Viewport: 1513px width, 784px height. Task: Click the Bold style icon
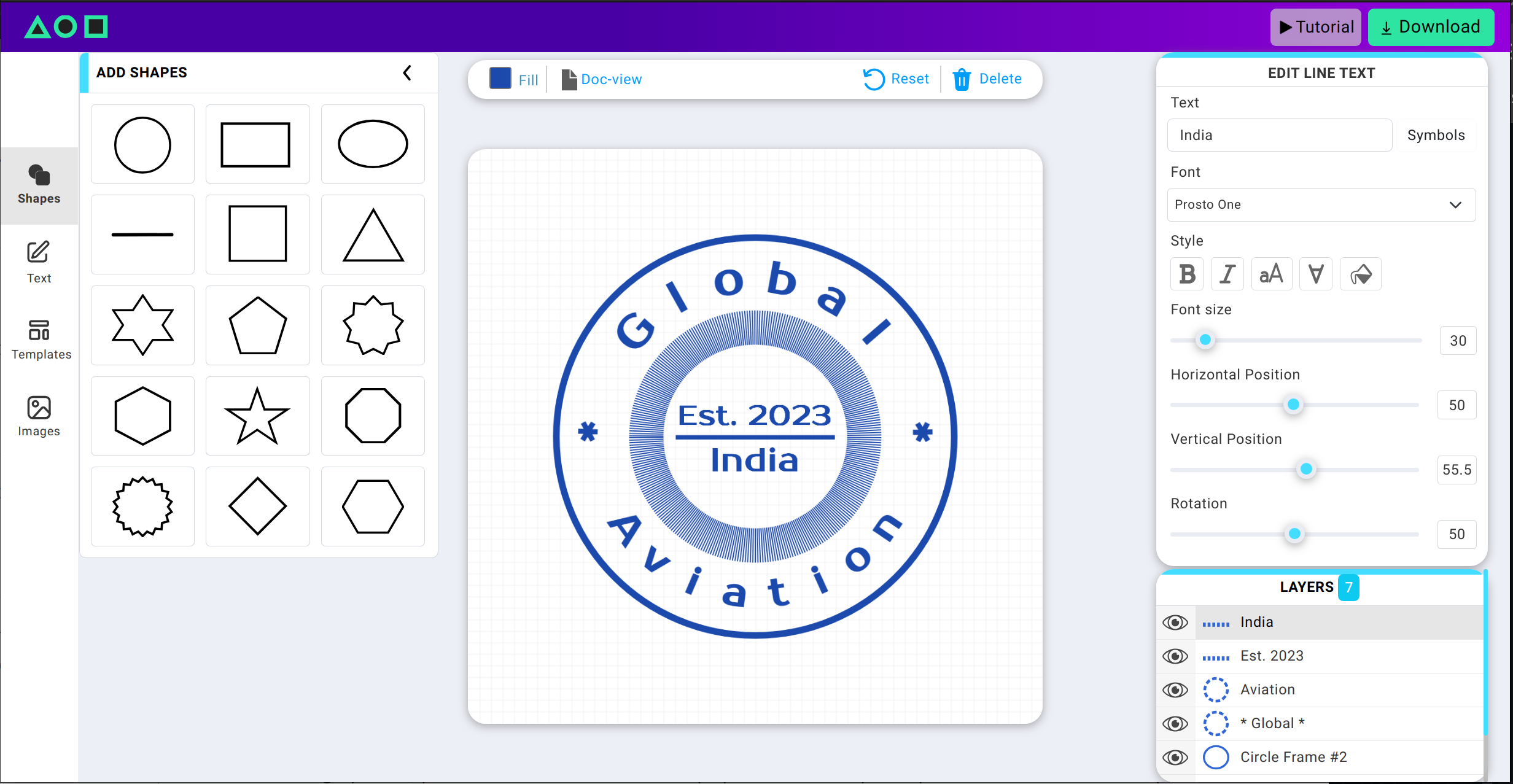(1187, 274)
